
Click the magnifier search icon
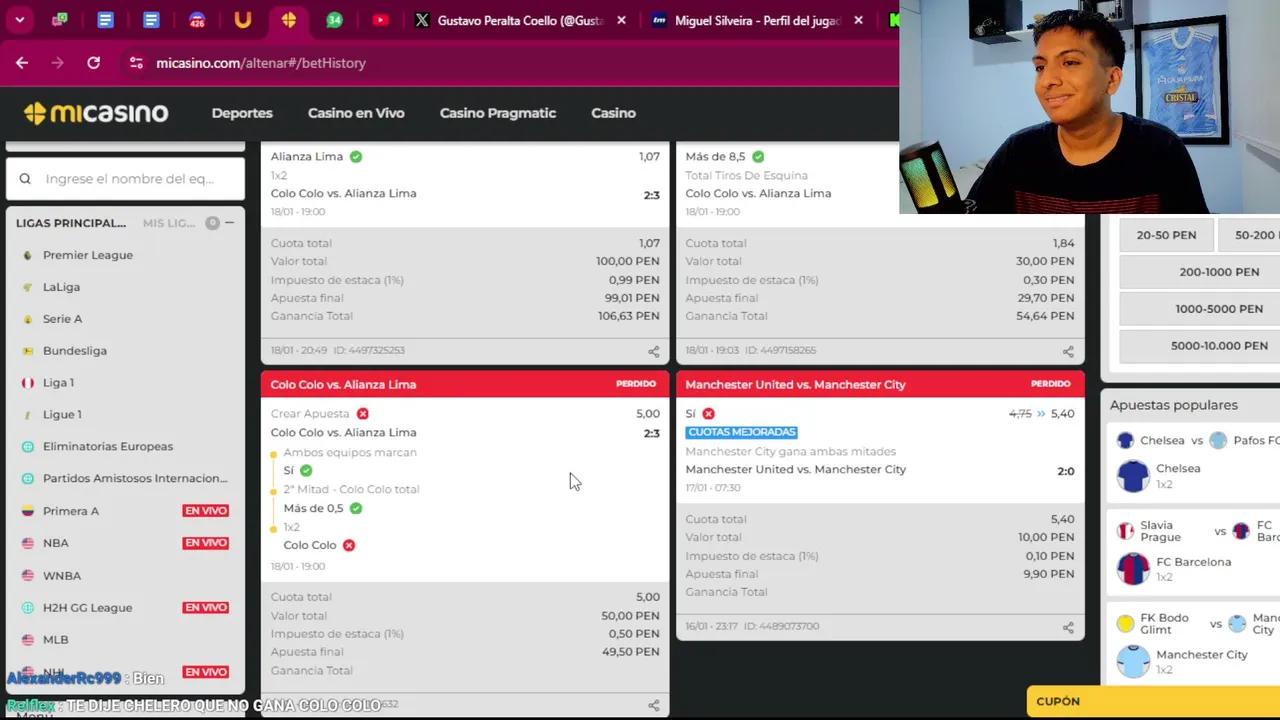(x=25, y=179)
